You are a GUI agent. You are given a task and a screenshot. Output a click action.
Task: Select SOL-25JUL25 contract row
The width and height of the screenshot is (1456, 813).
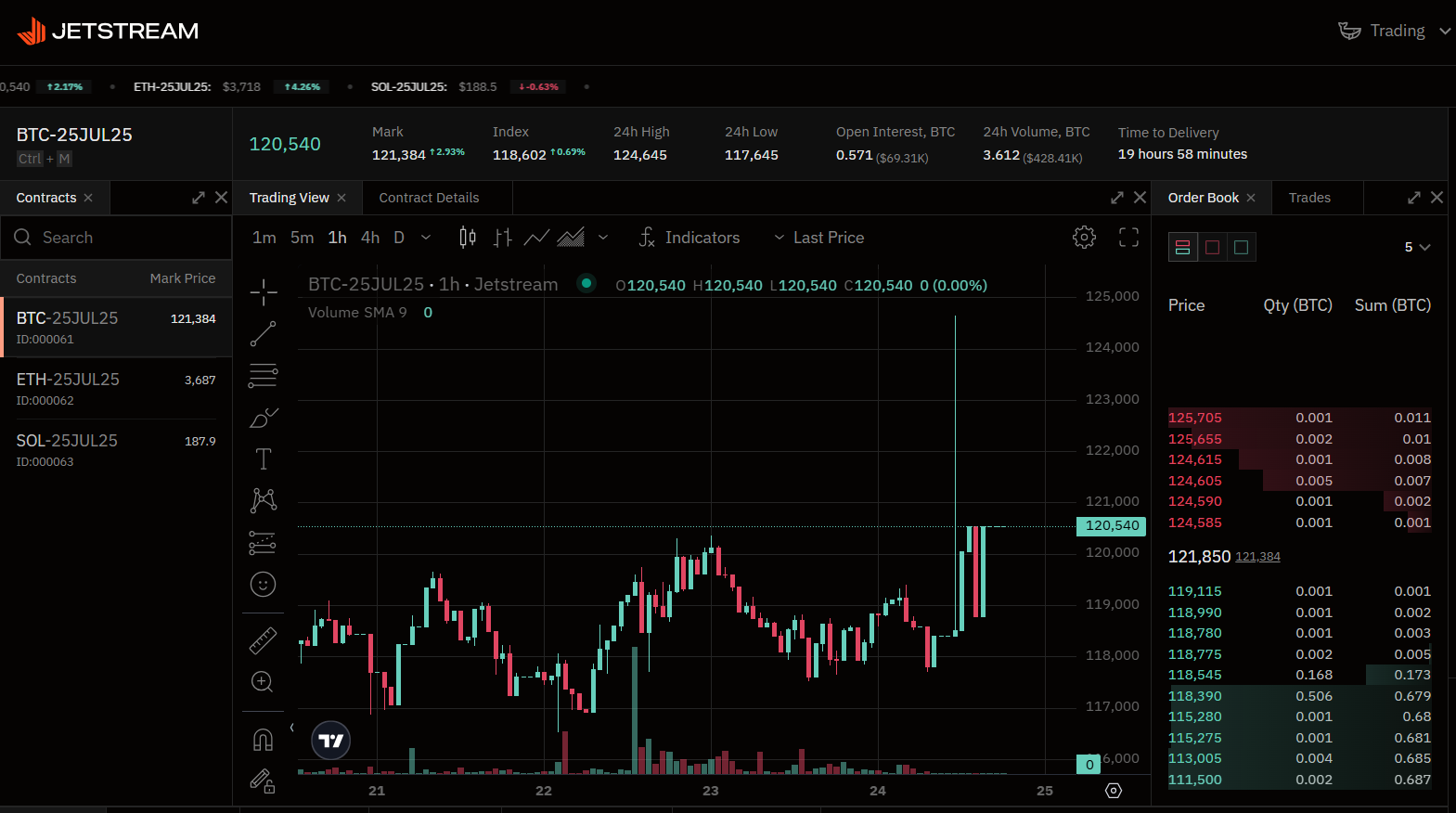click(x=116, y=450)
